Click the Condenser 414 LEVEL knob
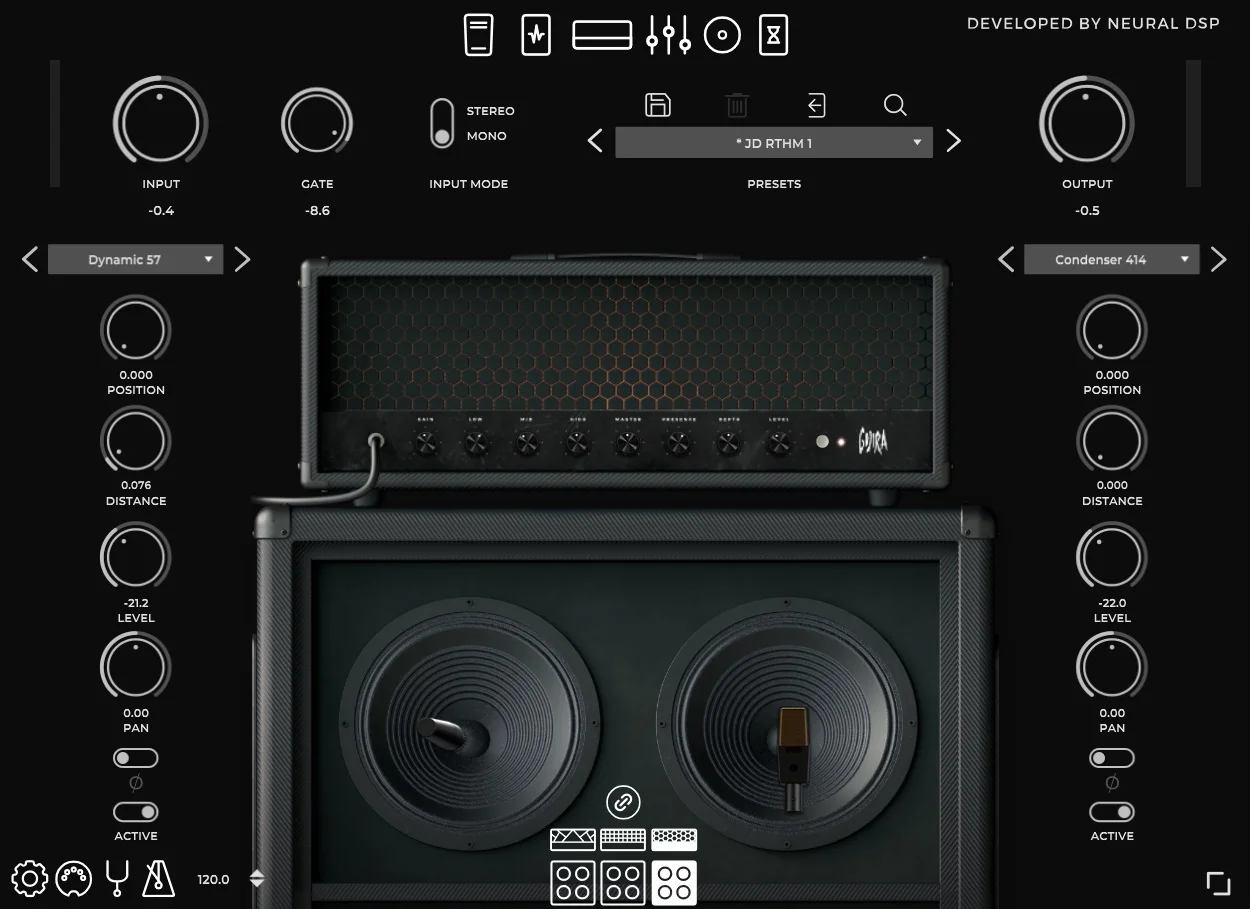Viewport: 1250px width, 909px height. 1112,557
